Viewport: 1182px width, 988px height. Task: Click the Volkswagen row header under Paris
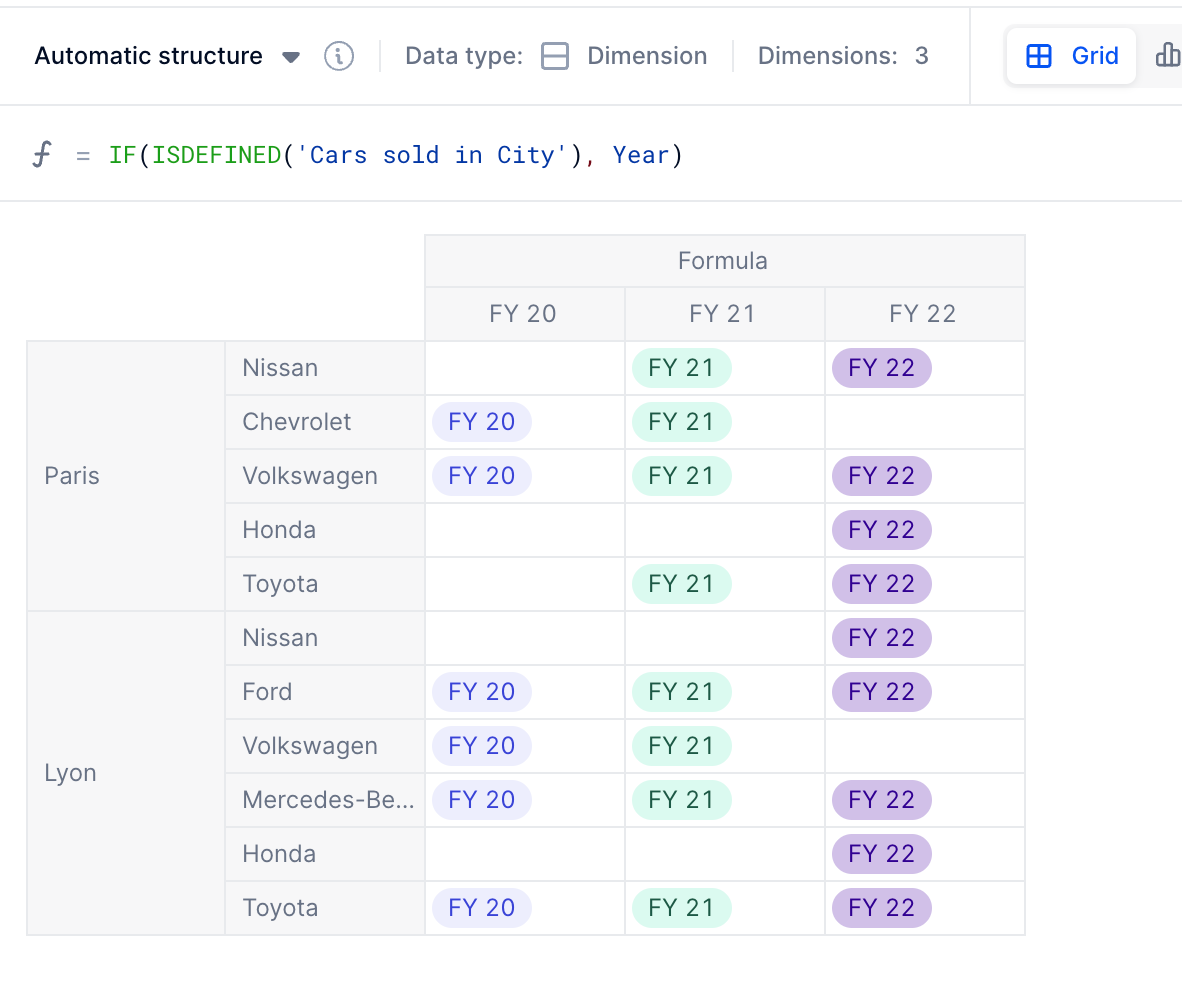(325, 476)
